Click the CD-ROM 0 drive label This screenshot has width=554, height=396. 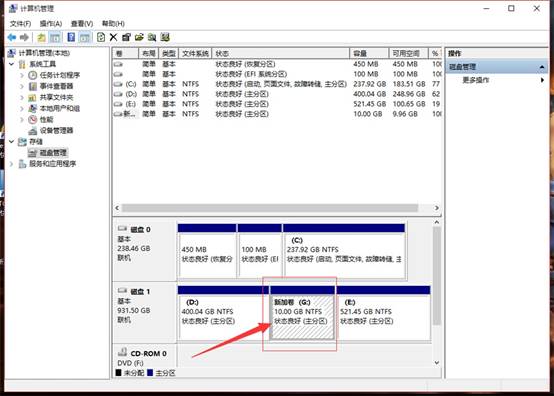[x=148, y=354]
